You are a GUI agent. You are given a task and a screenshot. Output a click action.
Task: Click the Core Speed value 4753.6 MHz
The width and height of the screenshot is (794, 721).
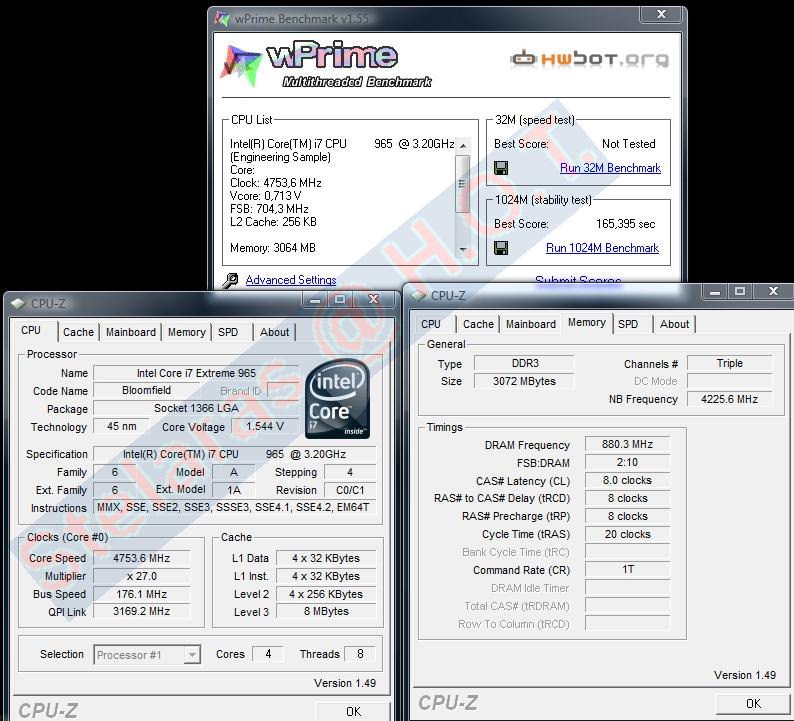141,558
